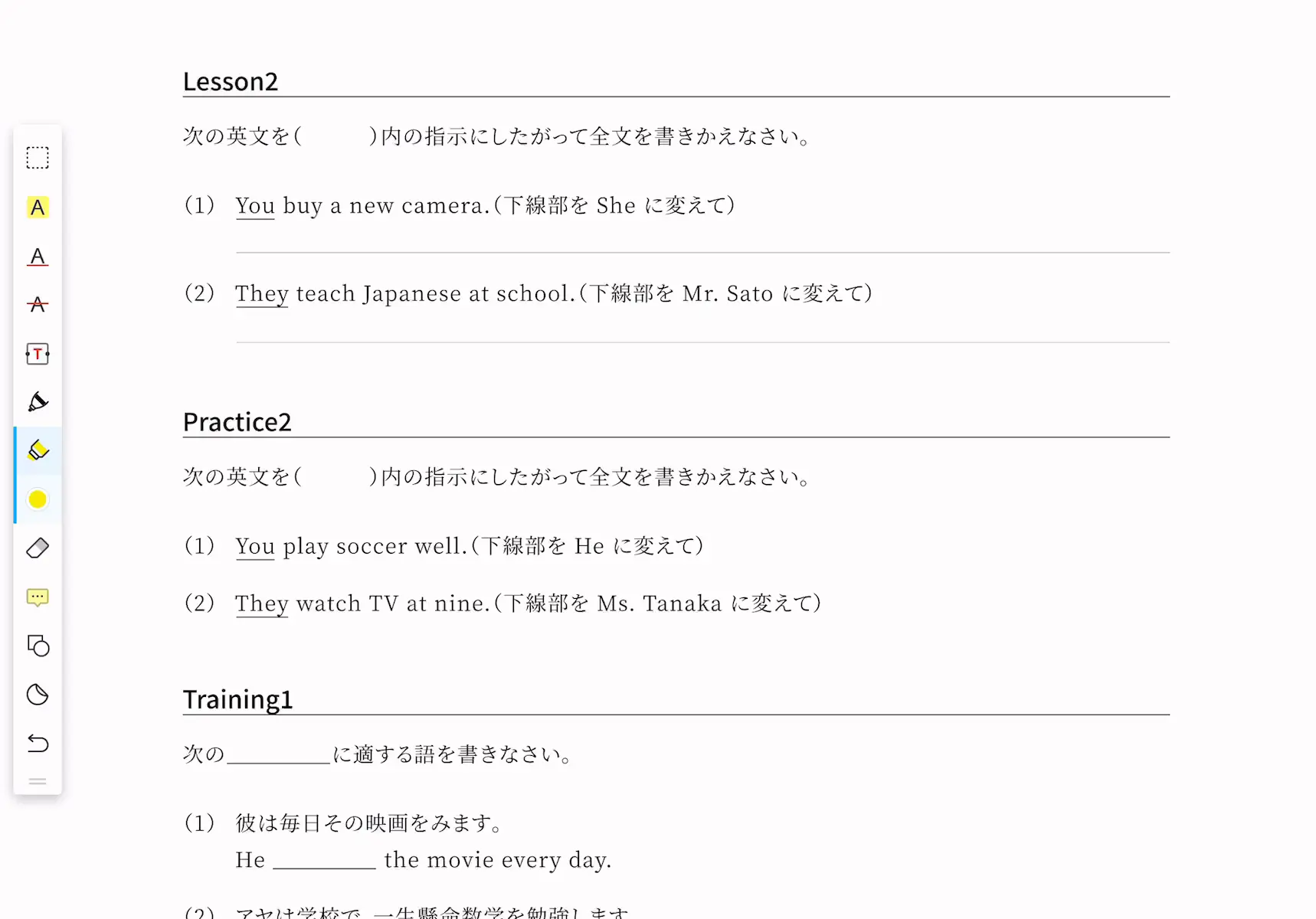Select the yellow highlighter marker tool
This screenshot has height=919, width=1316.
(38, 450)
